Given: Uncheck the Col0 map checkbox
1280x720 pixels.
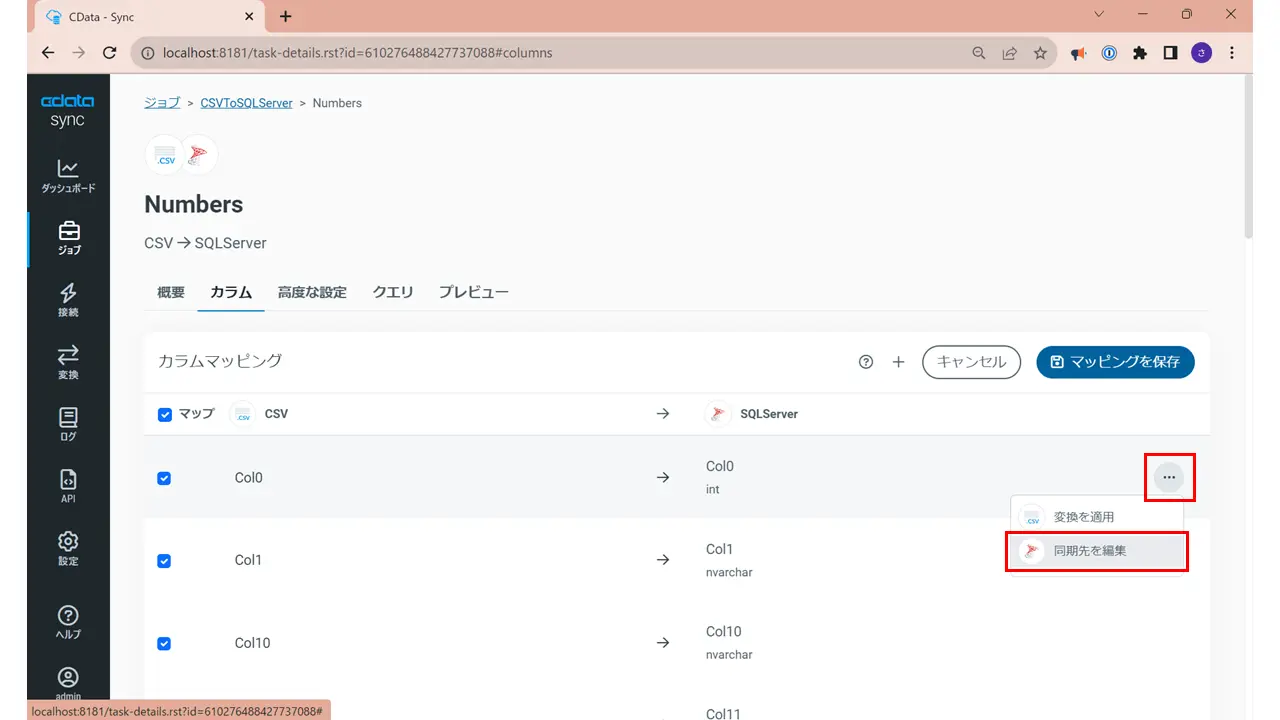Looking at the screenshot, I should click(x=164, y=478).
